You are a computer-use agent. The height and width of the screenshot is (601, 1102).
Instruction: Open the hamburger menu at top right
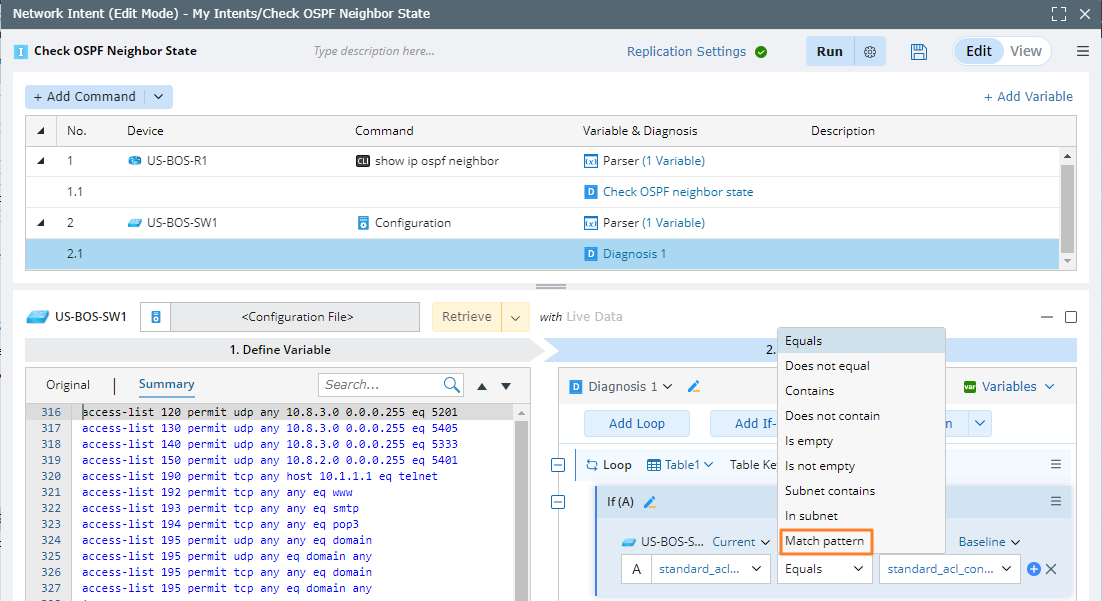[1083, 52]
